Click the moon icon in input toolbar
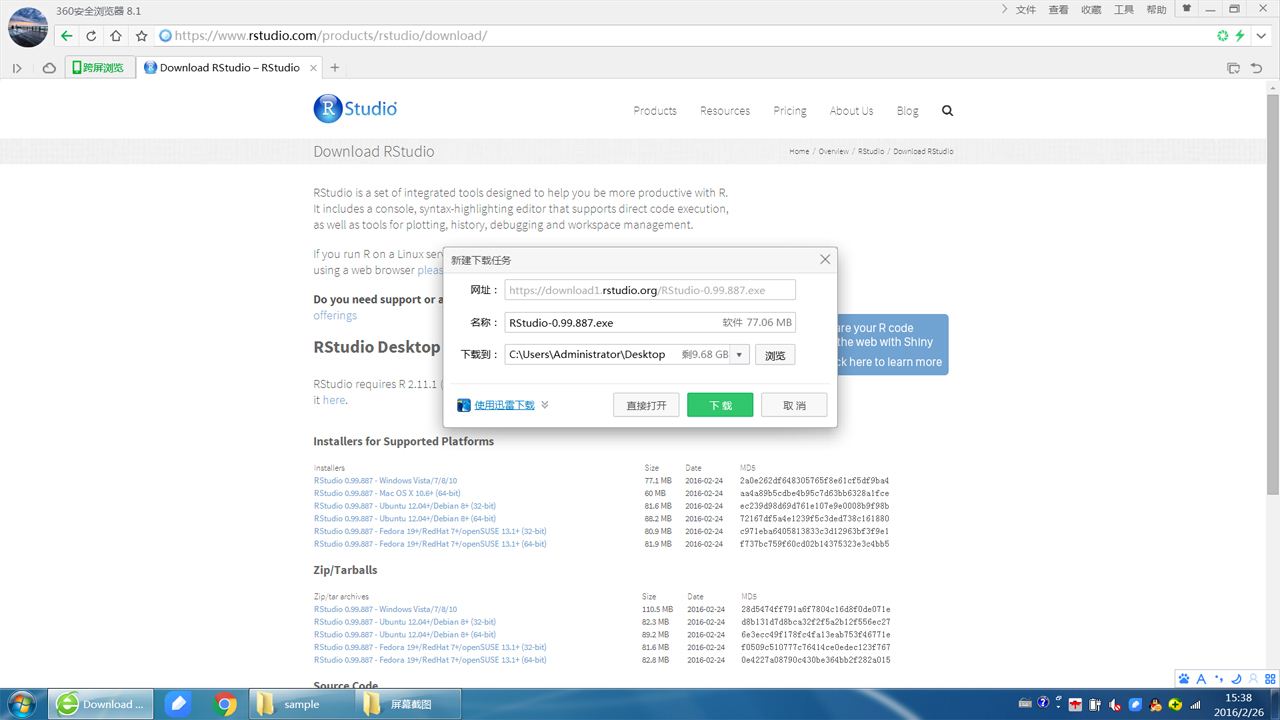Screen dimensions: 1280x720 point(1235,679)
